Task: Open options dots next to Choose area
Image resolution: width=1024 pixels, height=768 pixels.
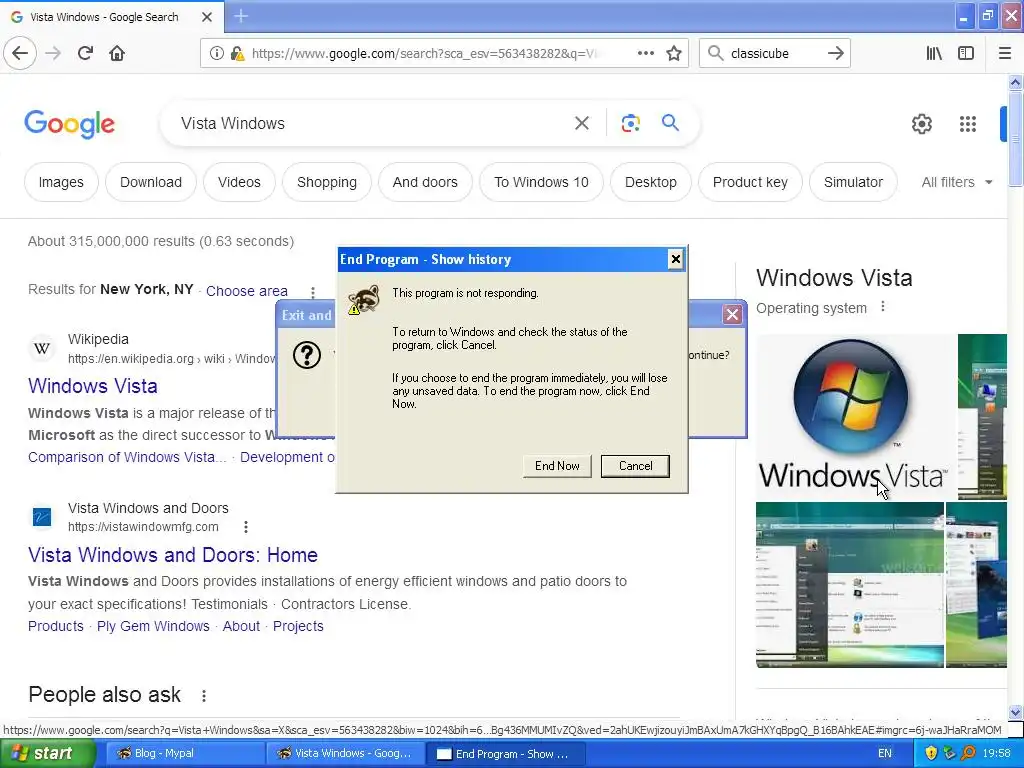Action: (x=313, y=292)
